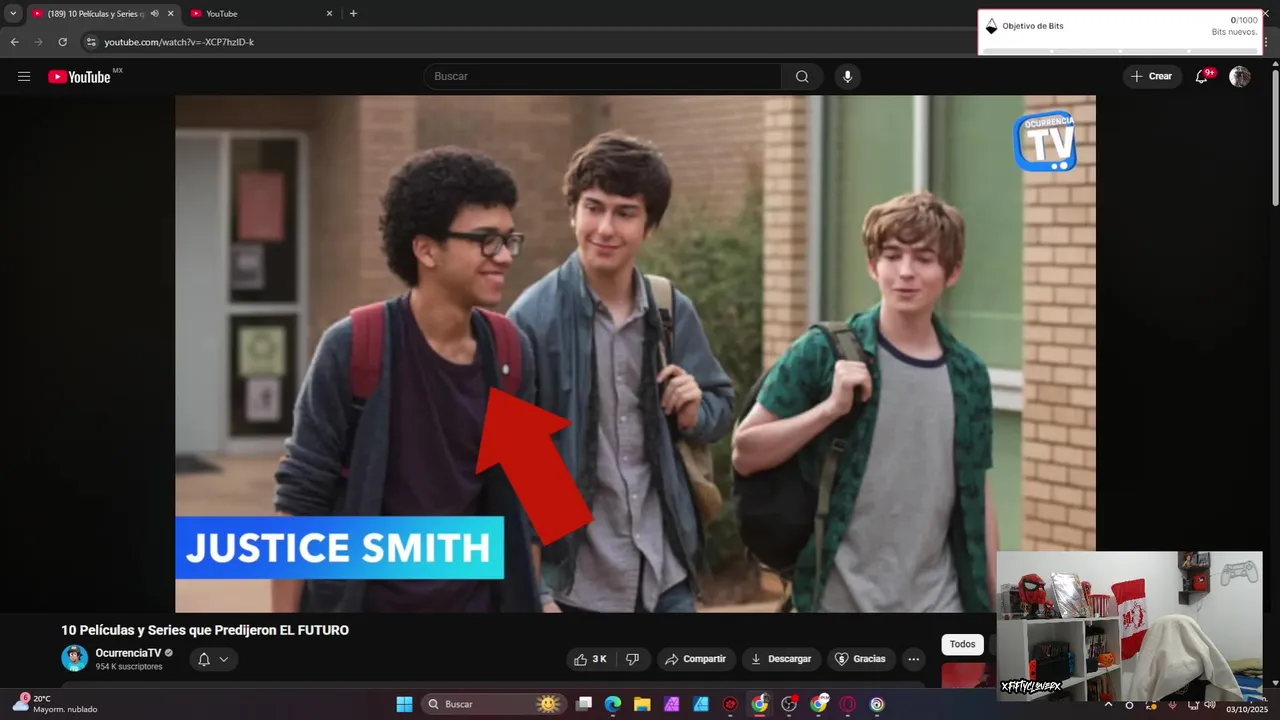The width and height of the screenshot is (1280, 720).
Task: Dislike the video with the thumbs down
Action: (x=632, y=659)
